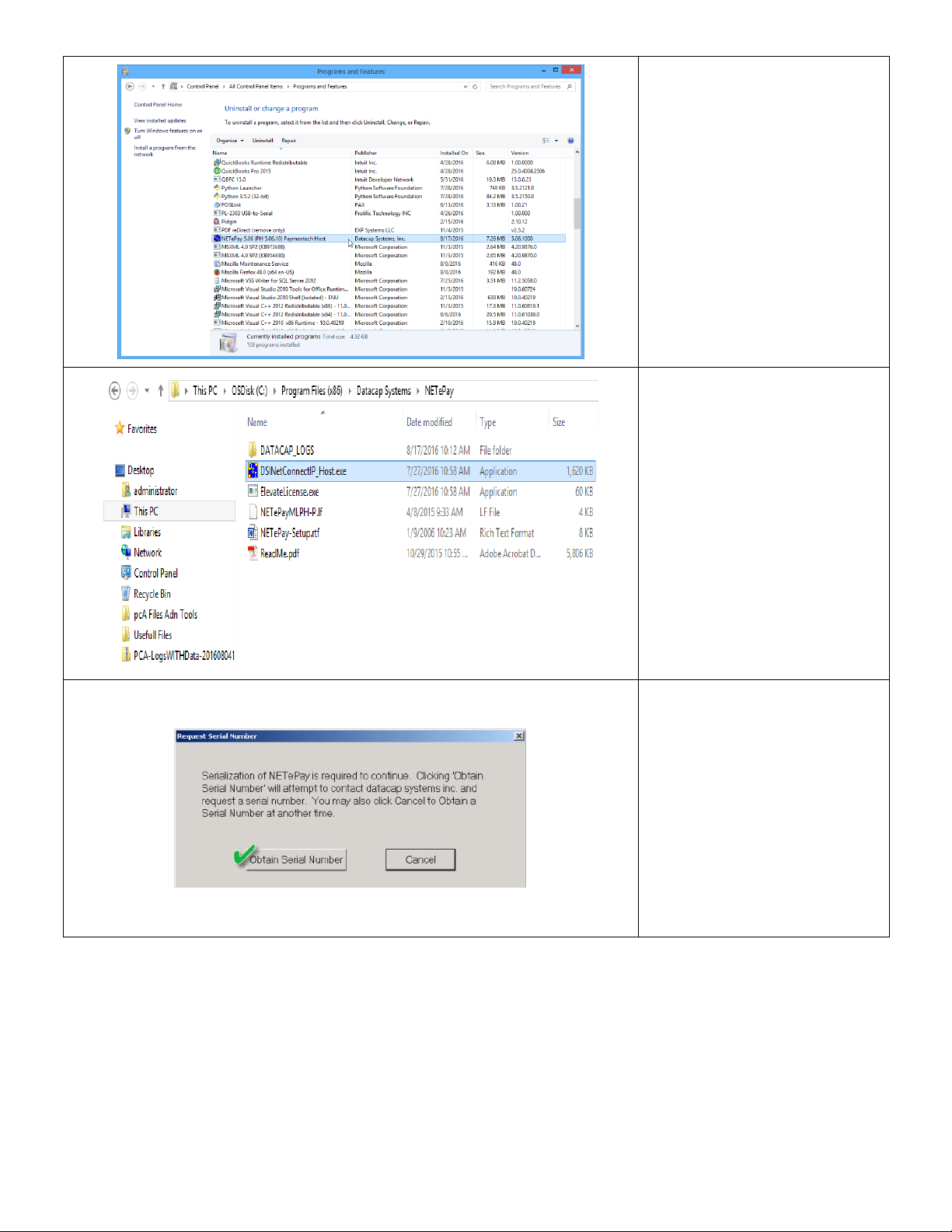Click Datacap Systems breadcrumb segment
The height and width of the screenshot is (1232, 952).
[384, 391]
